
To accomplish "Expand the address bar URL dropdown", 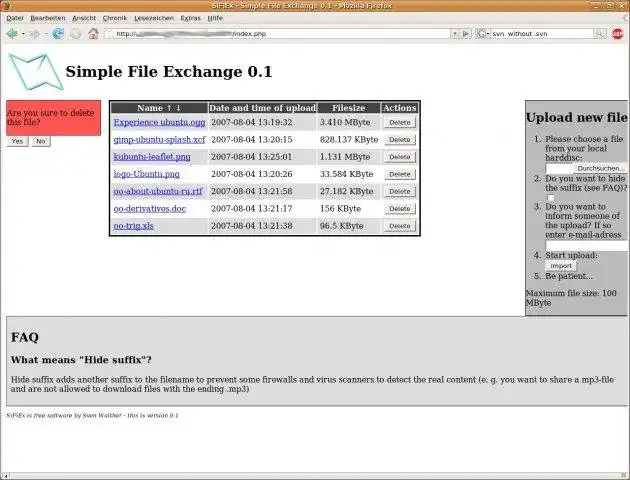I will click(x=455, y=34).
